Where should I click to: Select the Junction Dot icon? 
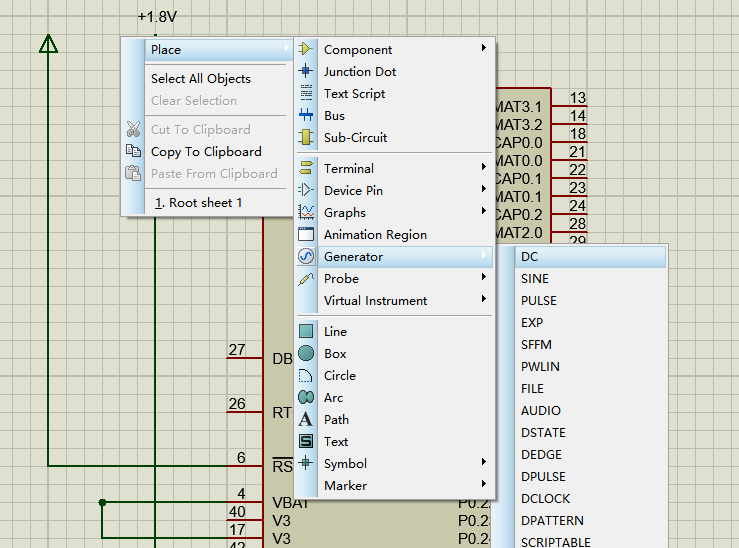[x=306, y=71]
